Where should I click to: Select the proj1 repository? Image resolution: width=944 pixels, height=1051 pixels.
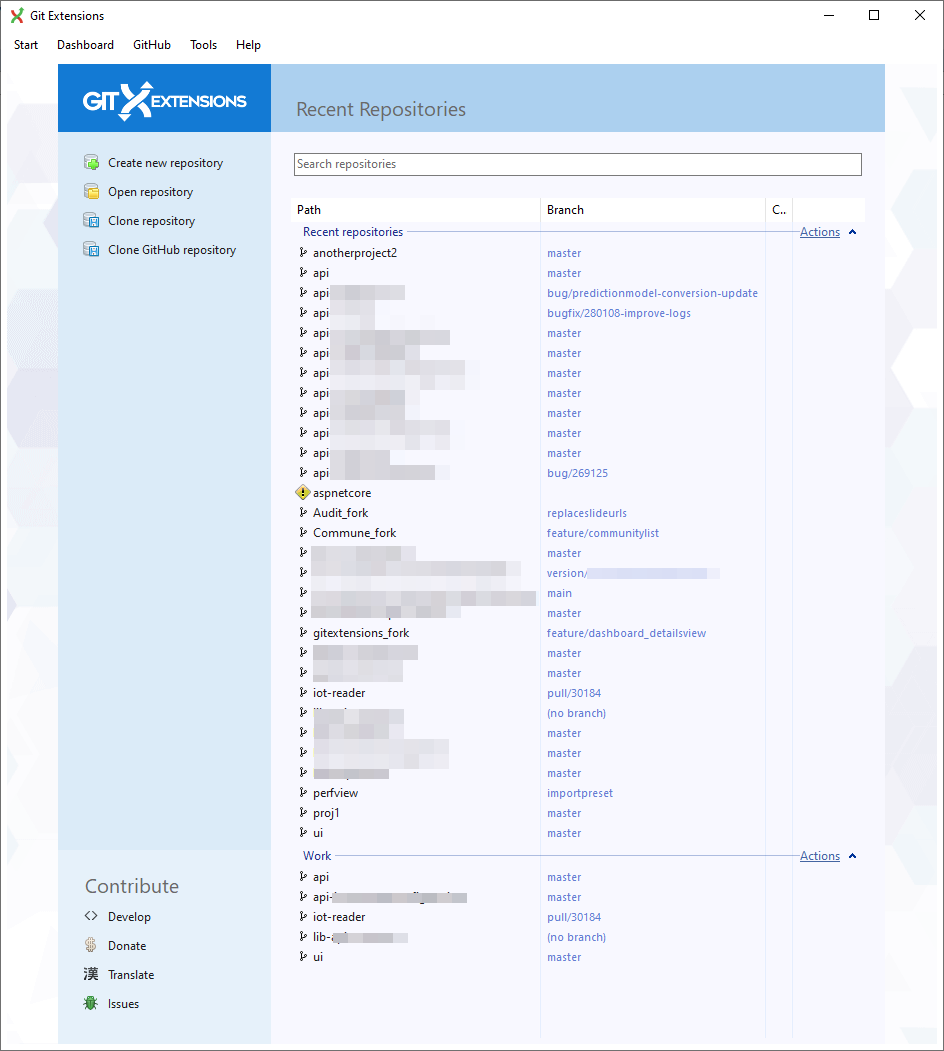(326, 813)
